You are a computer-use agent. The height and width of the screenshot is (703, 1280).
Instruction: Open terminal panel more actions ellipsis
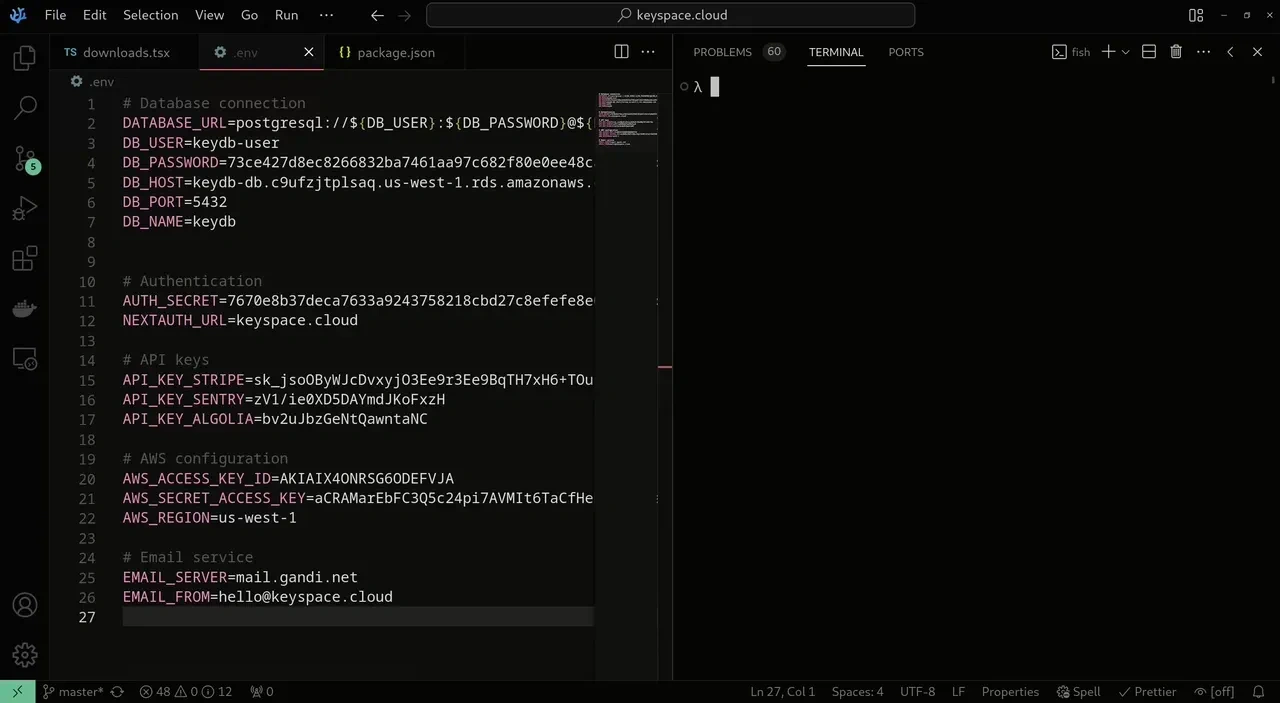click(x=1203, y=52)
